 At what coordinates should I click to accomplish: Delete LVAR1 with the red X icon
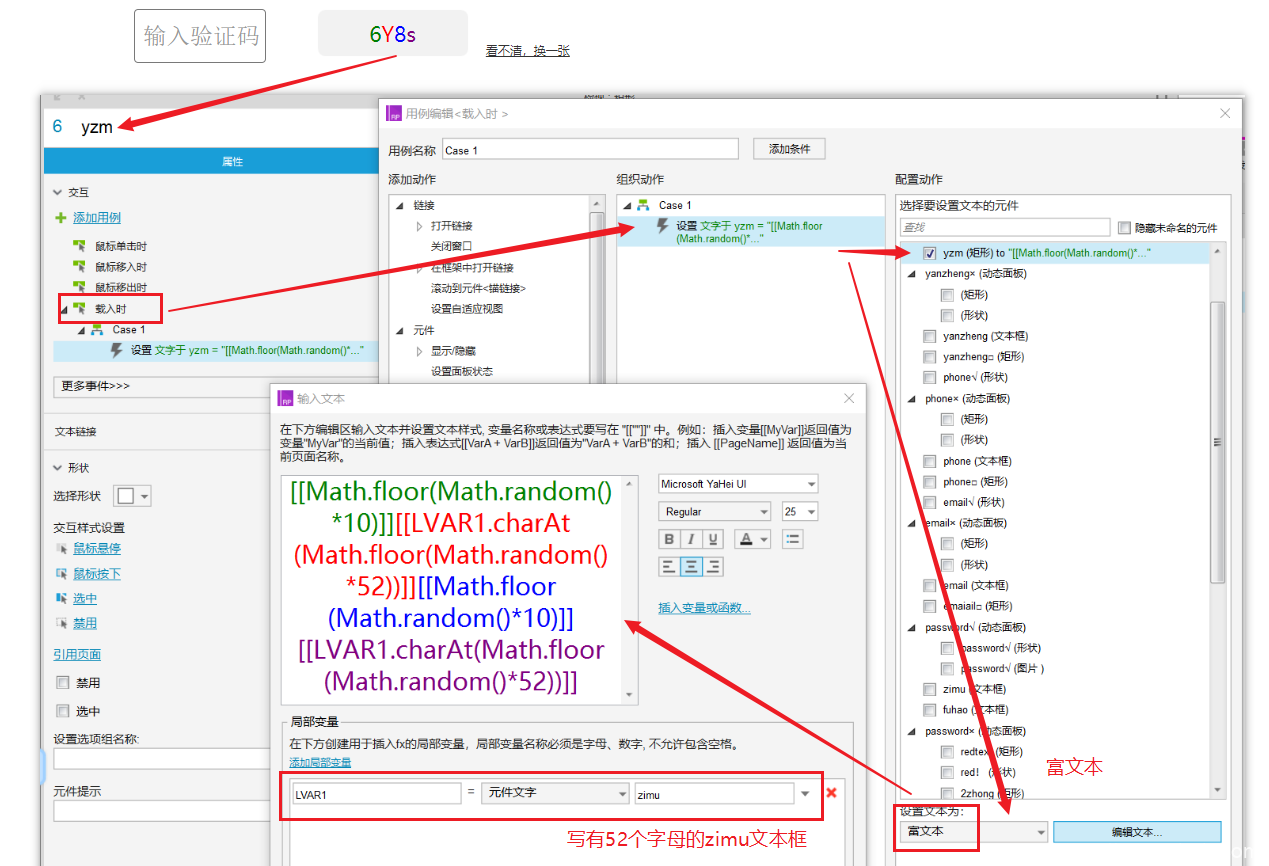[831, 793]
